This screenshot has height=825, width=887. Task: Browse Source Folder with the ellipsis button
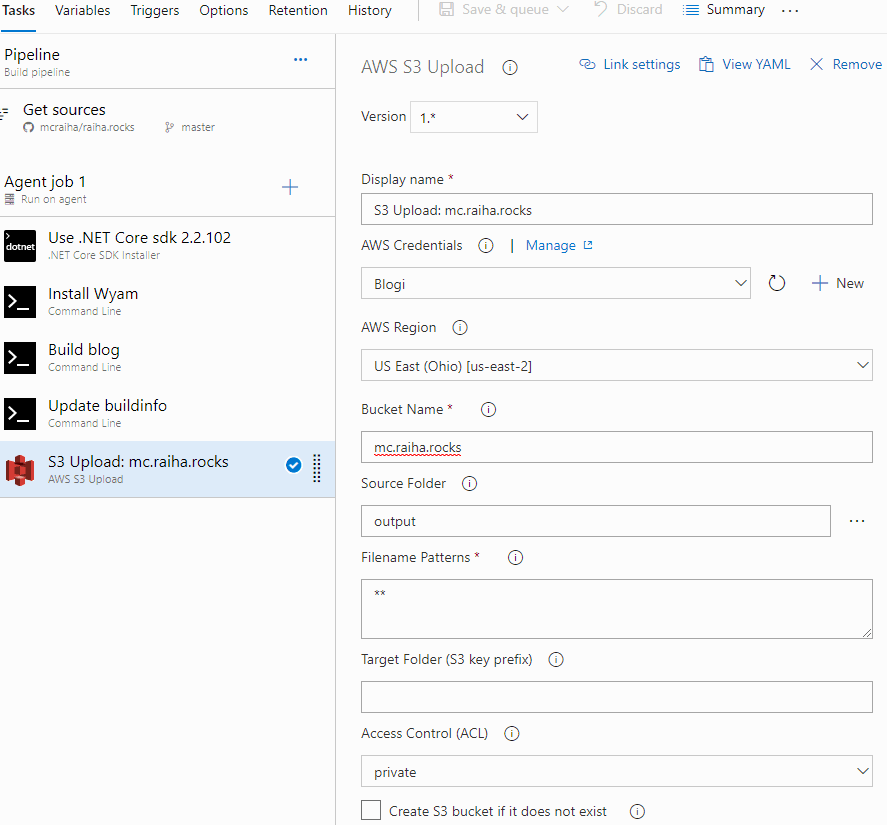(x=857, y=520)
